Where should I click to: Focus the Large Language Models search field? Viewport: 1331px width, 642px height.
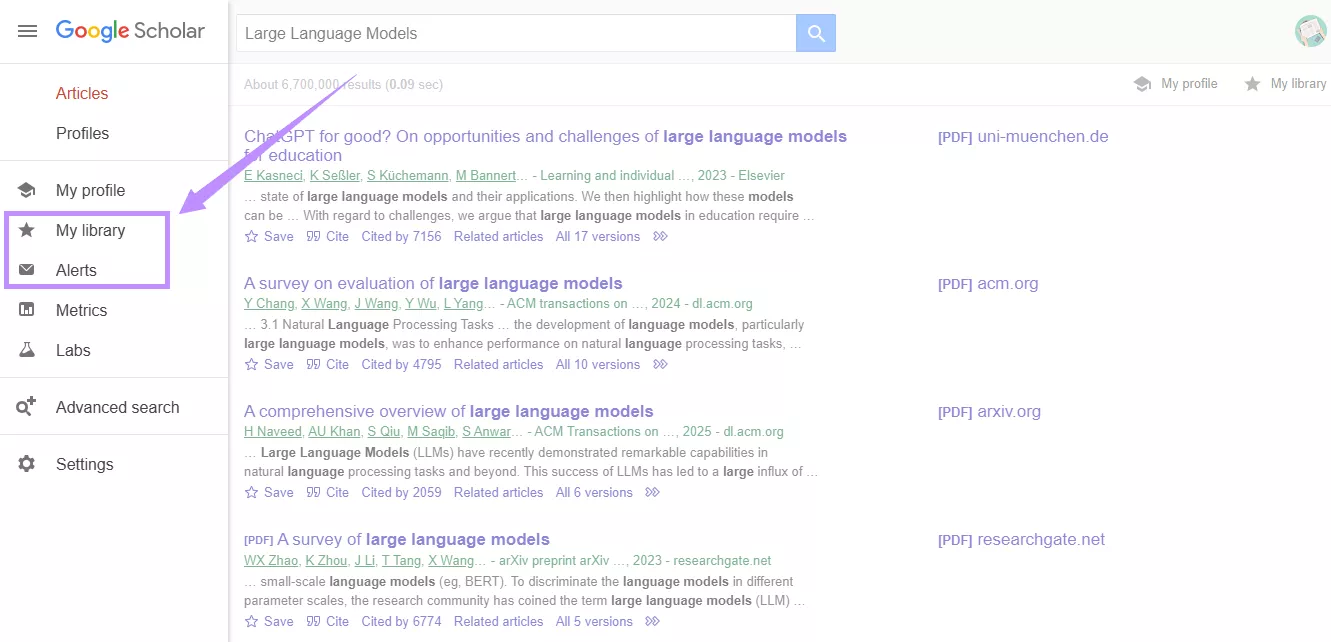(x=515, y=33)
